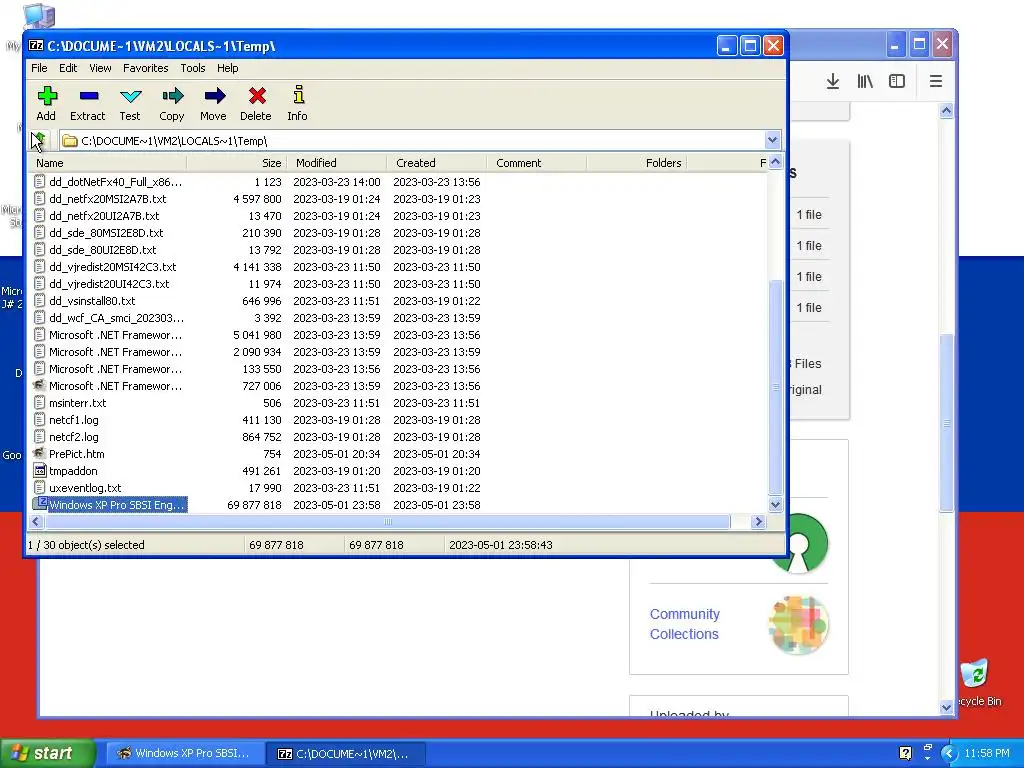Select msinterr.txt file
This screenshot has width=1024, height=768.
coord(77,402)
